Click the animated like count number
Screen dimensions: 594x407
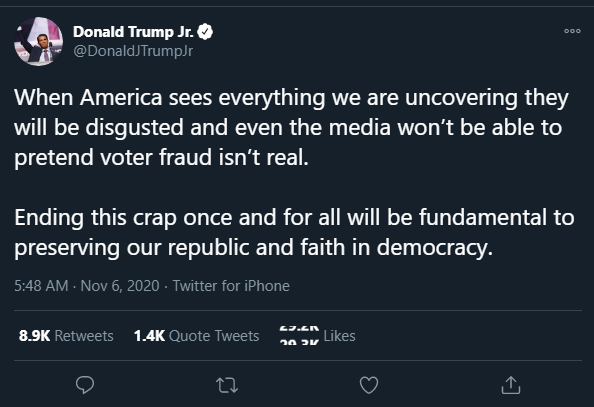tap(299, 335)
